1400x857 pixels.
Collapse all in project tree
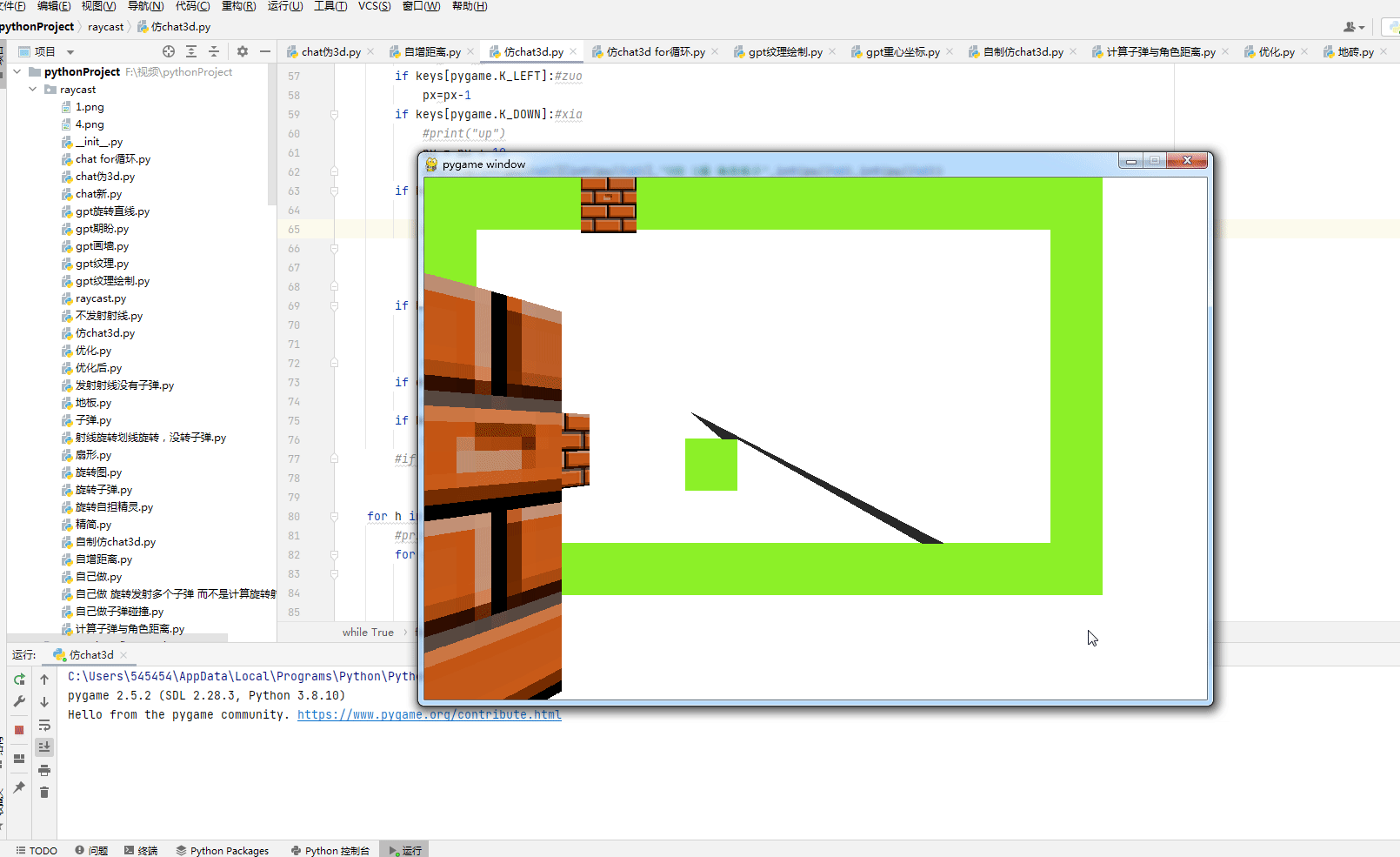pos(214,51)
